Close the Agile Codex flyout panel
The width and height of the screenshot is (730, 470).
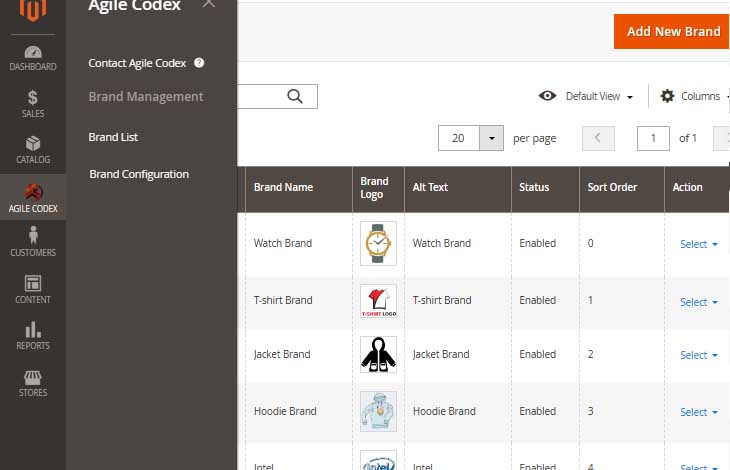(209, 4)
